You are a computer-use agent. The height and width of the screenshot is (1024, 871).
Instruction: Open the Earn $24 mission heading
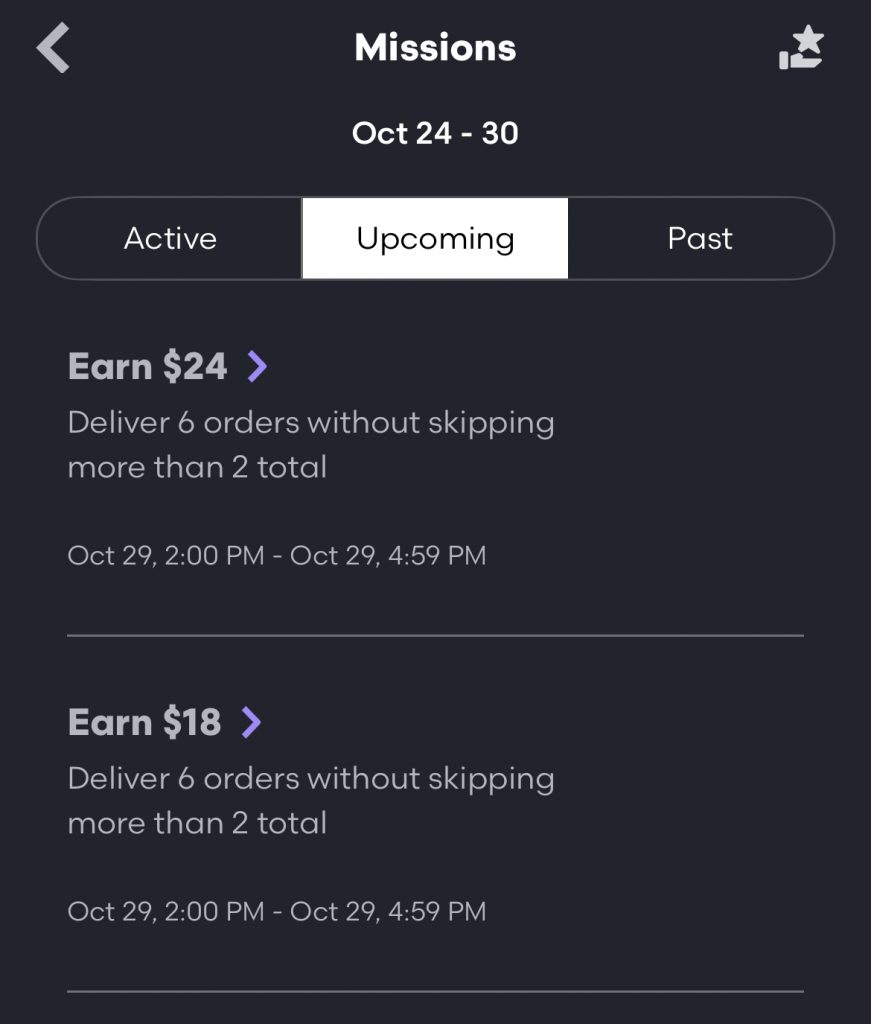[148, 367]
